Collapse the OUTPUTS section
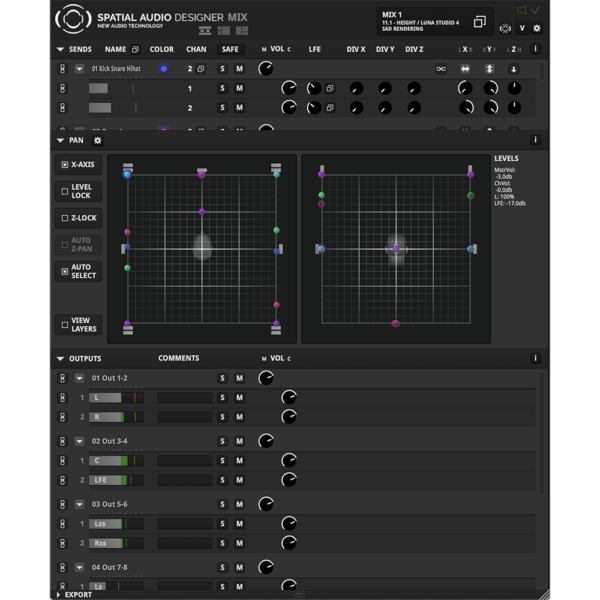Screen dimensions: 600x600 click(x=60, y=359)
